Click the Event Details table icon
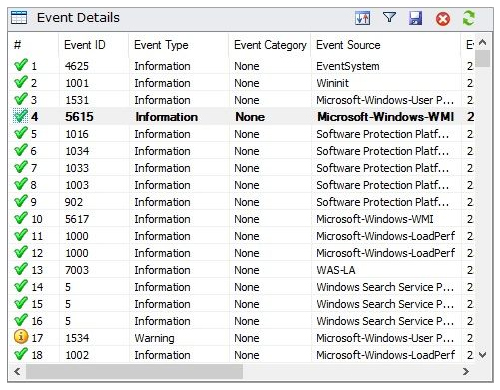 [19, 17]
